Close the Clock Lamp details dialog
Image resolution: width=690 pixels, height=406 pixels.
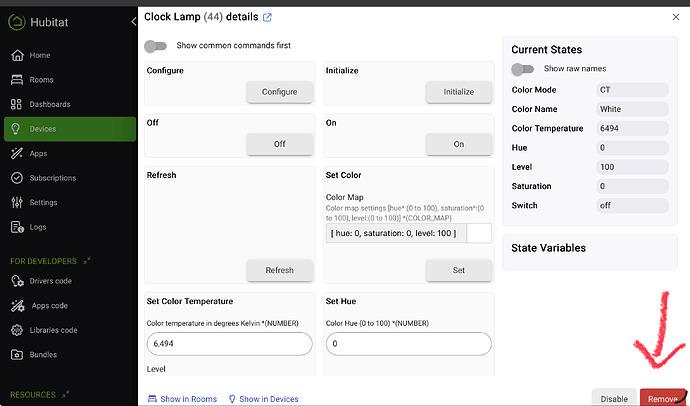[676, 17]
